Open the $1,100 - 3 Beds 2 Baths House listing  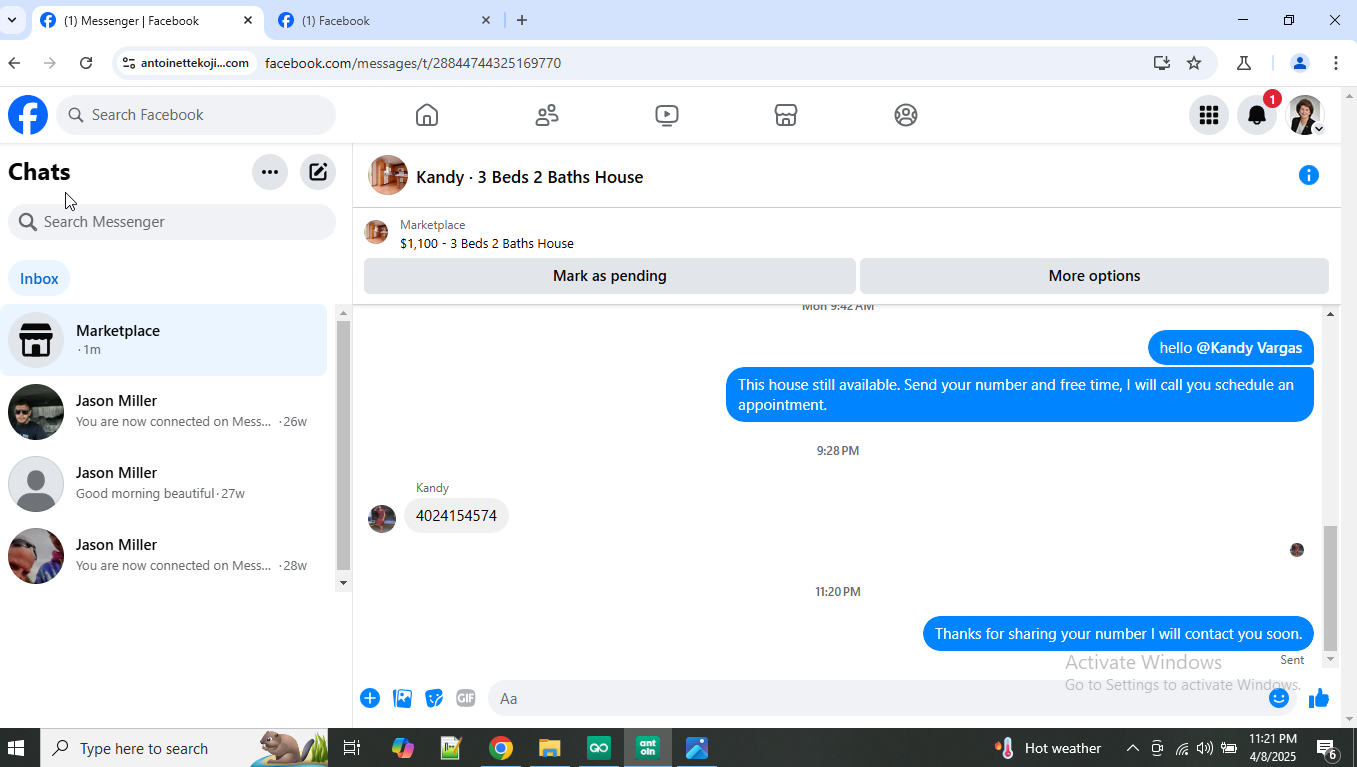point(487,243)
